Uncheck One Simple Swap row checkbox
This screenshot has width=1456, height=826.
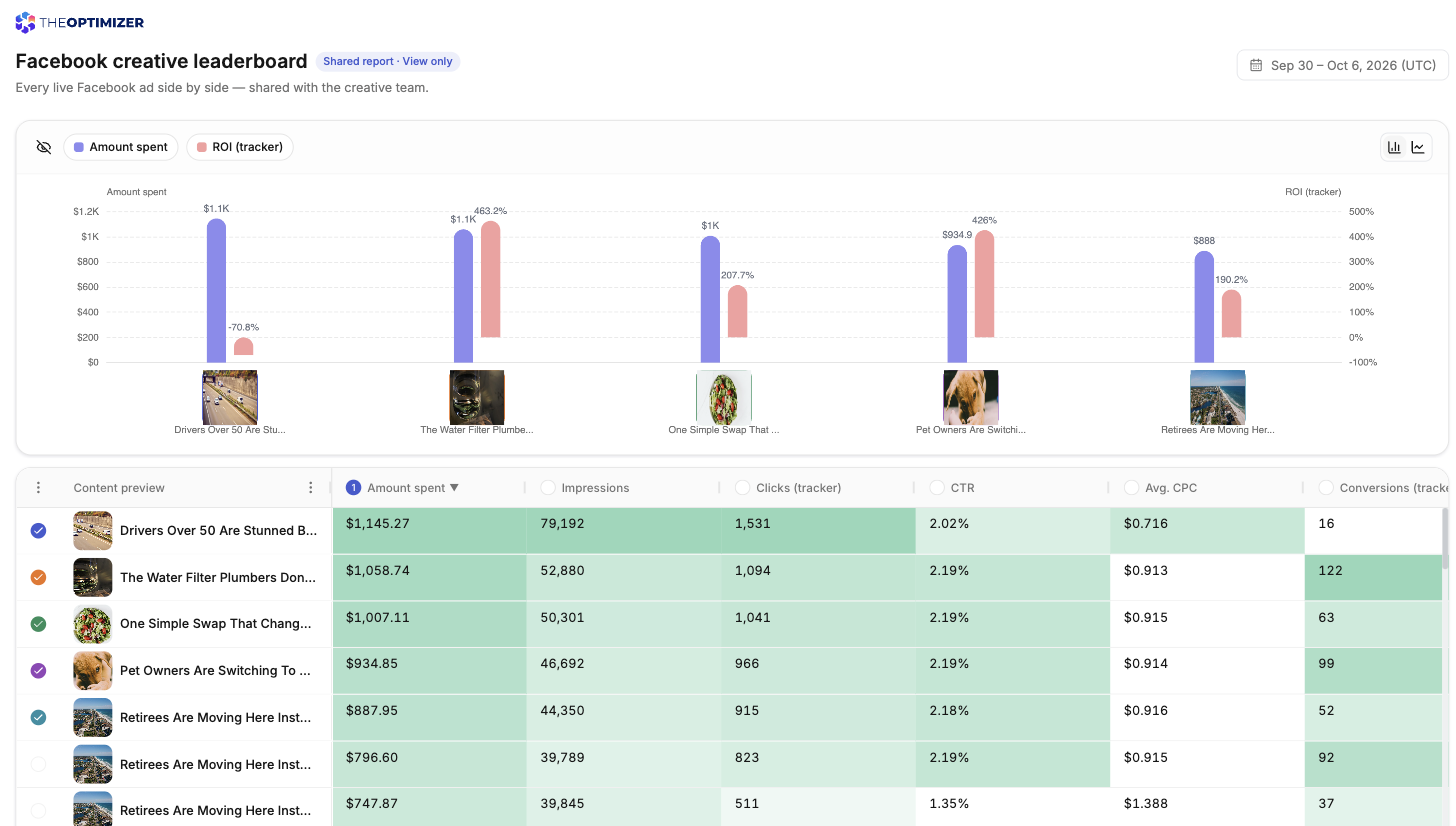38,624
